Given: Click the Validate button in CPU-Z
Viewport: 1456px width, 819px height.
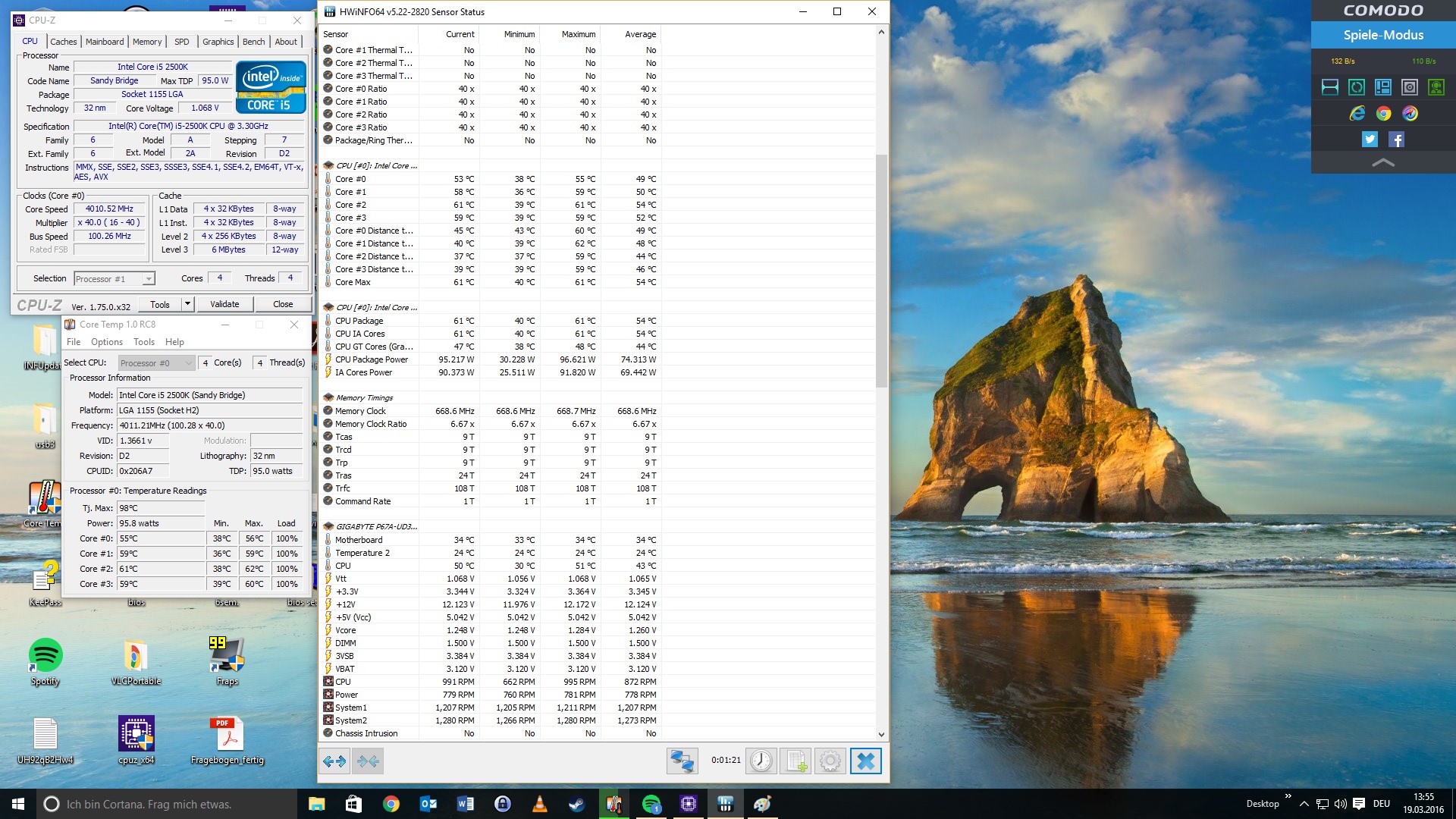Looking at the screenshot, I should click(224, 304).
